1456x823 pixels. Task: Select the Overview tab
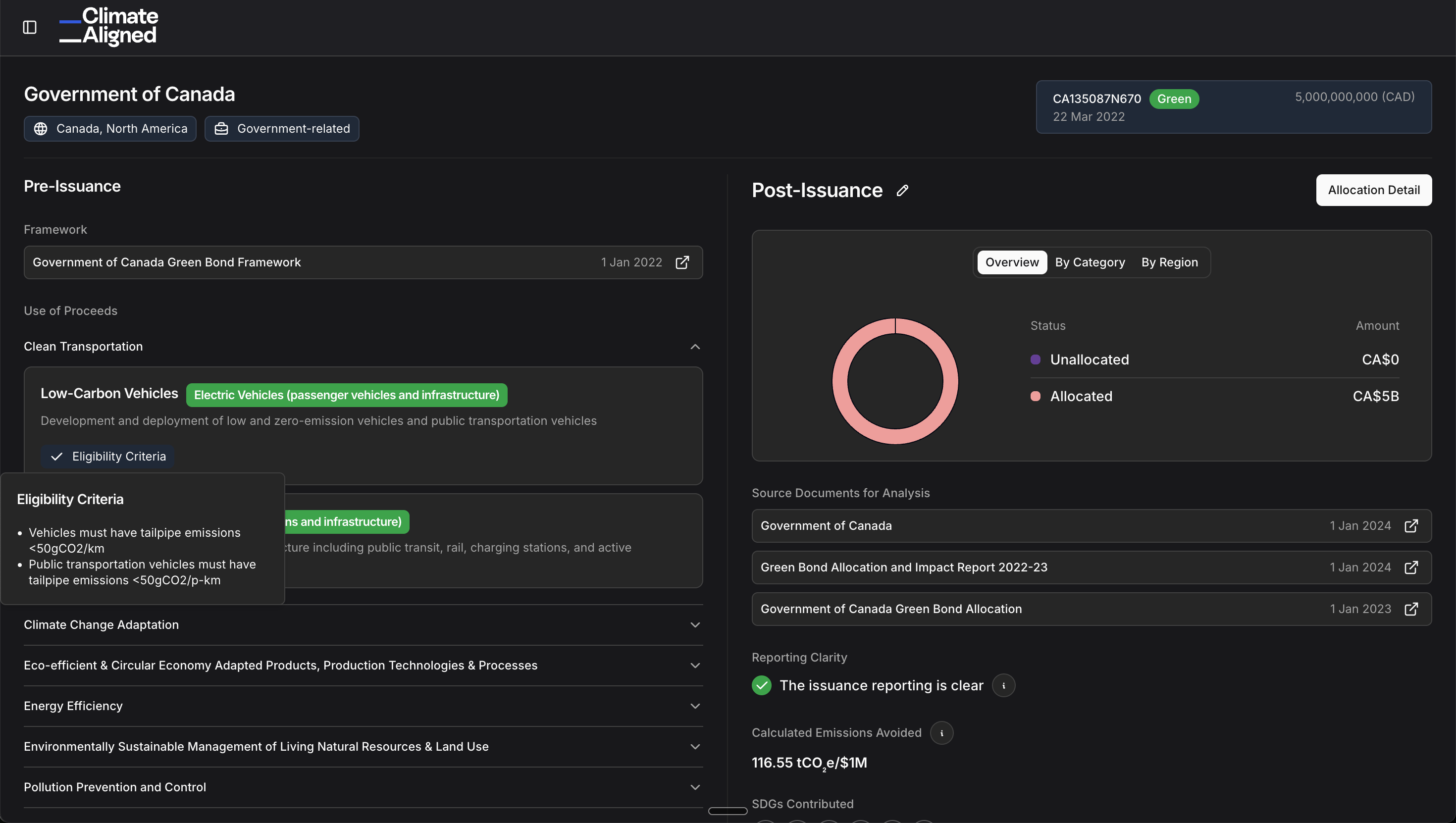1012,262
